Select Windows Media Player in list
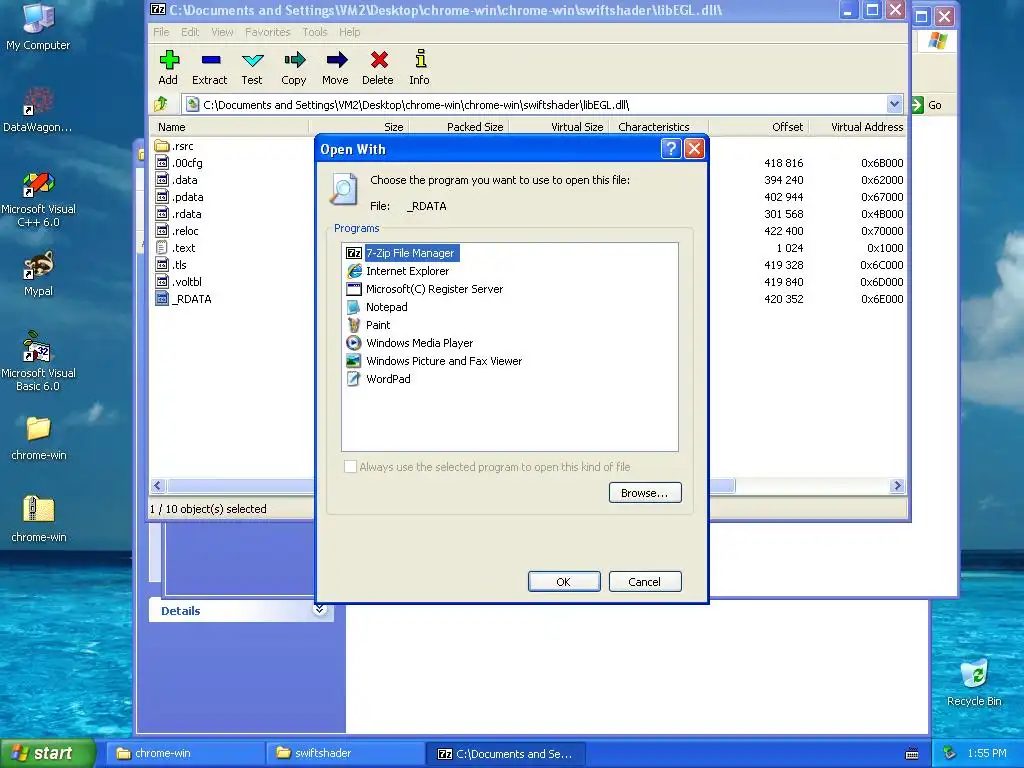 click(x=410, y=343)
